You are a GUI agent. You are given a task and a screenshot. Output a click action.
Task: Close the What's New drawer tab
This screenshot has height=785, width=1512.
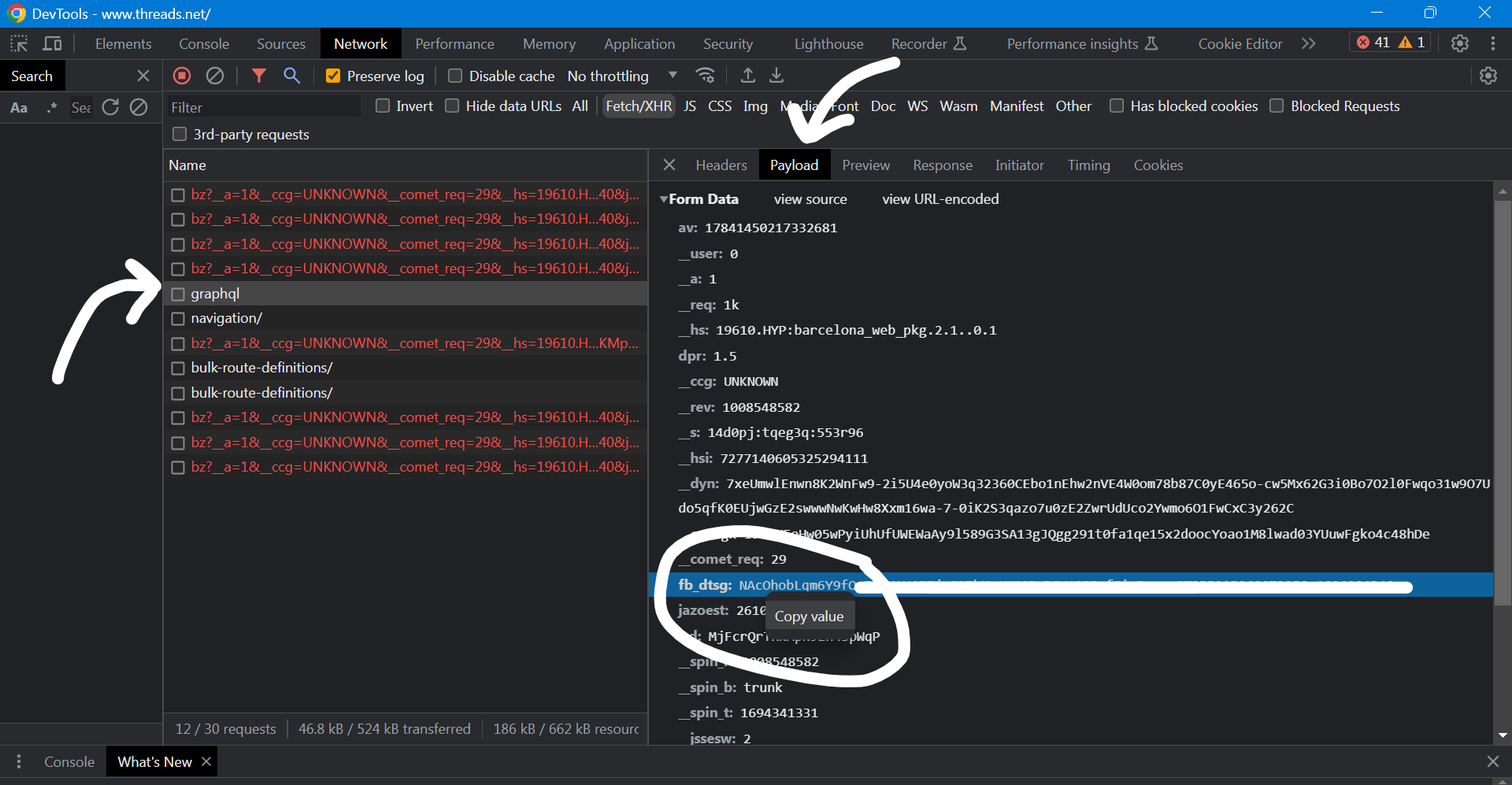coord(206,761)
